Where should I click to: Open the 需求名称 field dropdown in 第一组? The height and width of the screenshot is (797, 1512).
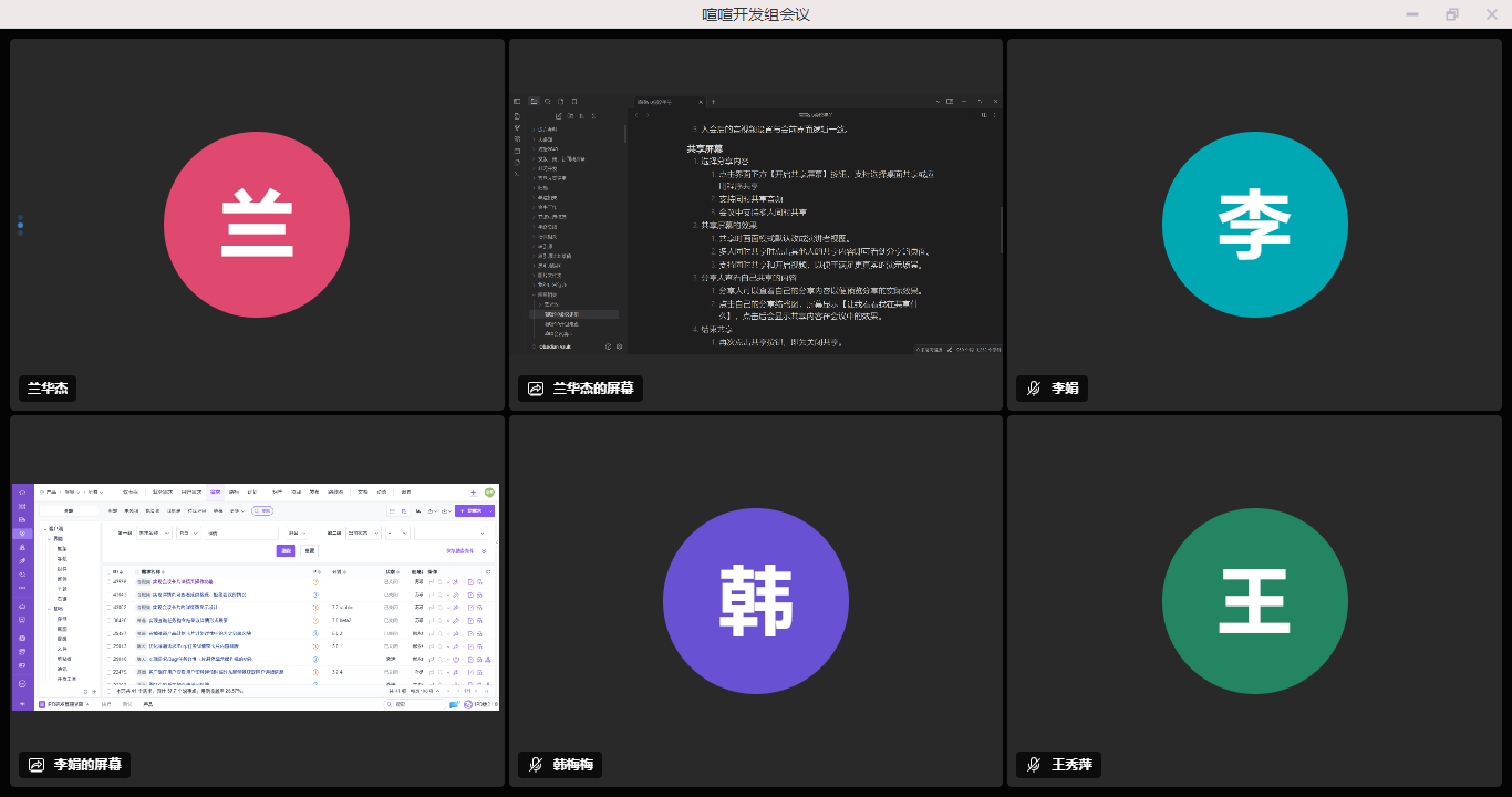(x=154, y=533)
